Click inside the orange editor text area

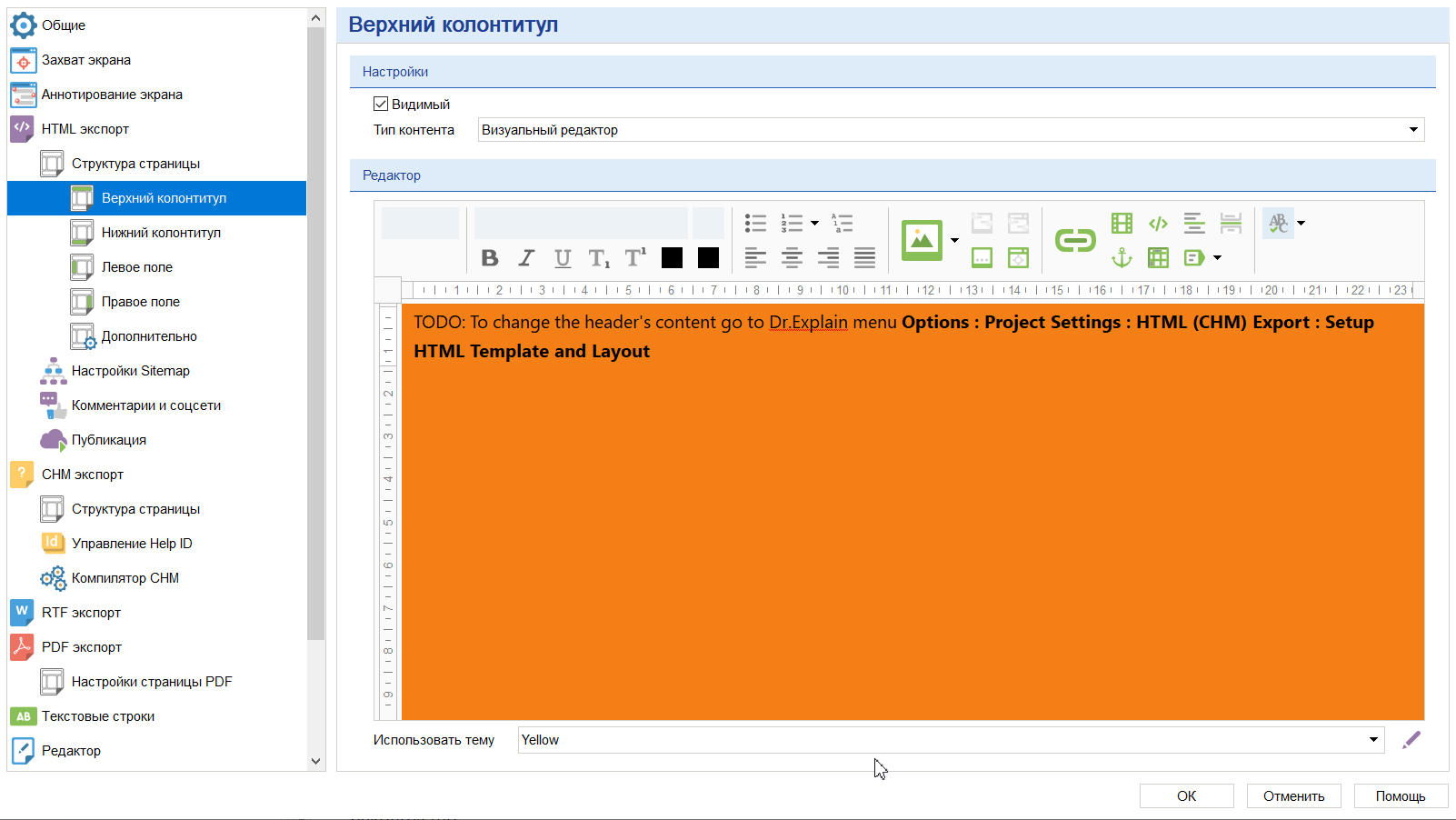(x=912, y=512)
